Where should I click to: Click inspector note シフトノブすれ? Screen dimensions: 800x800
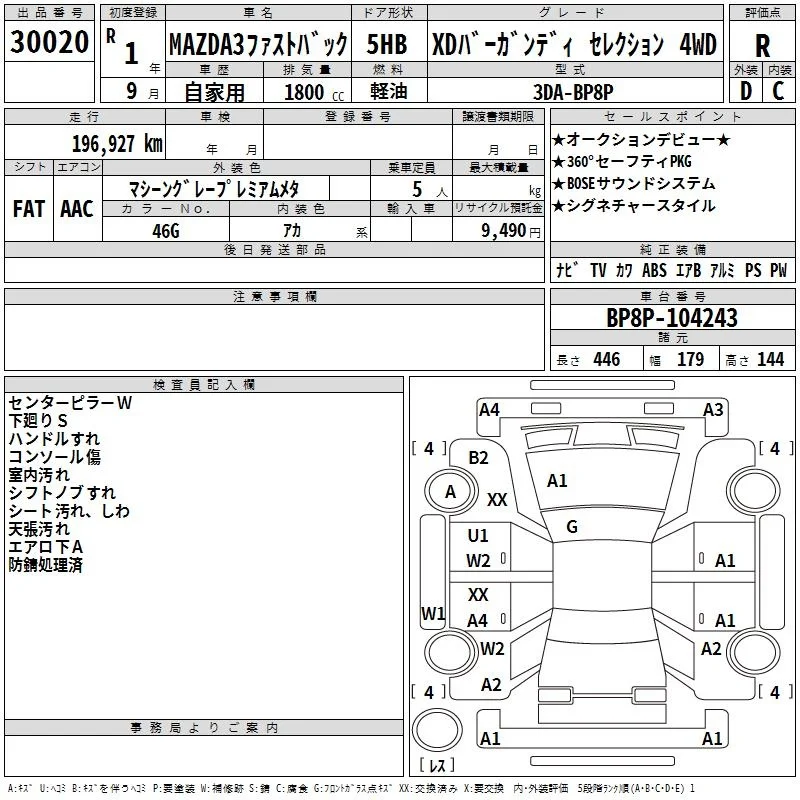[x=62, y=493]
